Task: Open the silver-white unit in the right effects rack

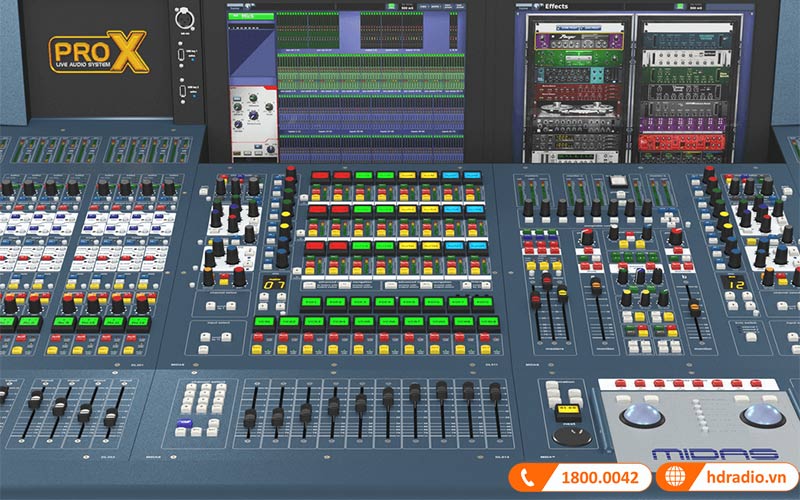Action: tap(686, 58)
